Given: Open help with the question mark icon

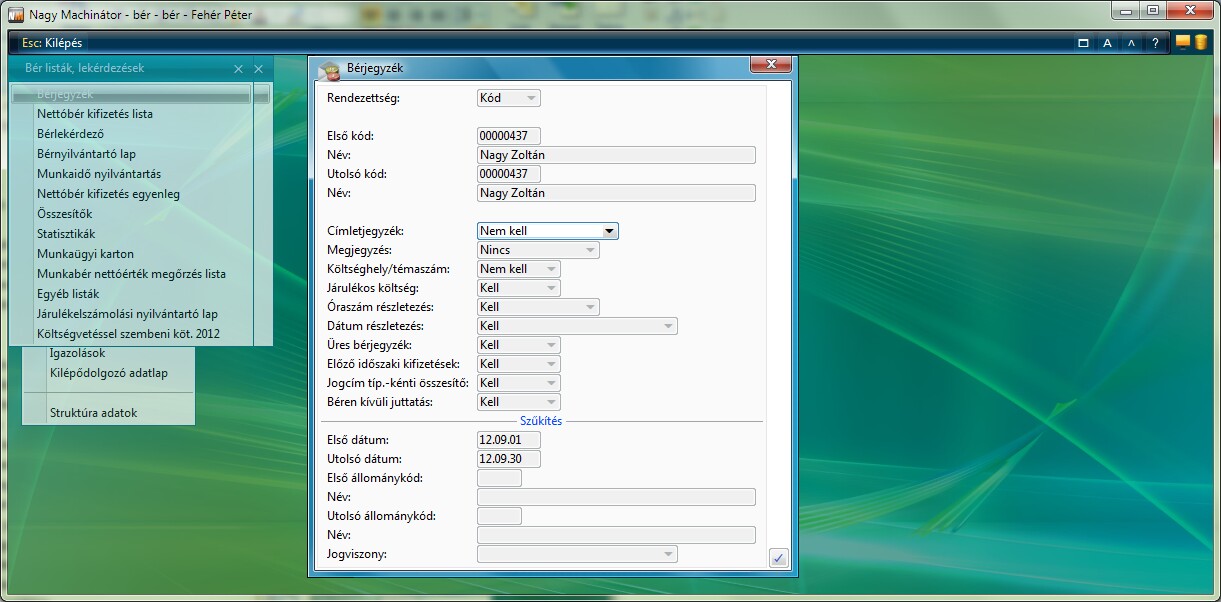Looking at the screenshot, I should coord(1155,43).
